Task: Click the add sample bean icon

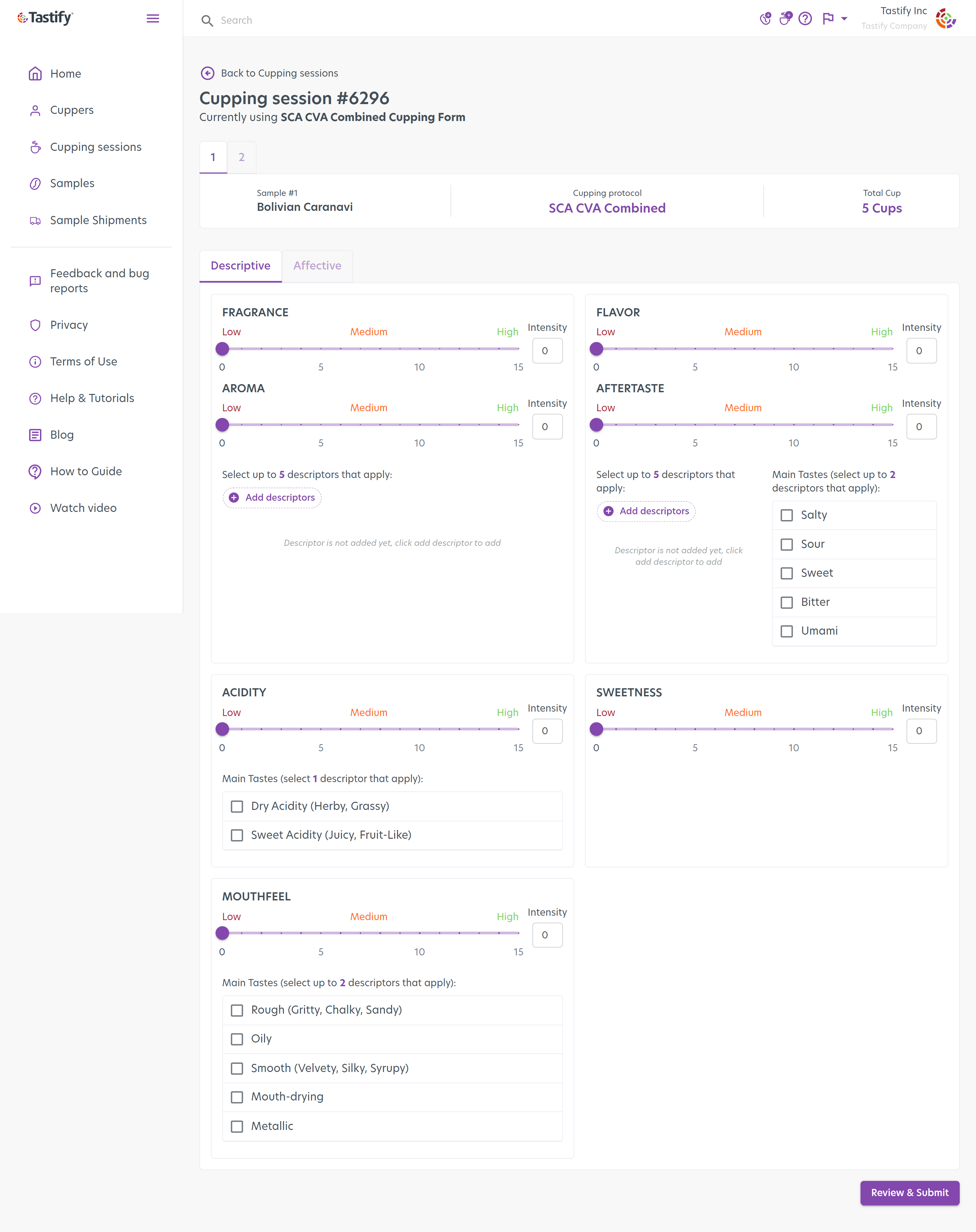Action: (765, 19)
